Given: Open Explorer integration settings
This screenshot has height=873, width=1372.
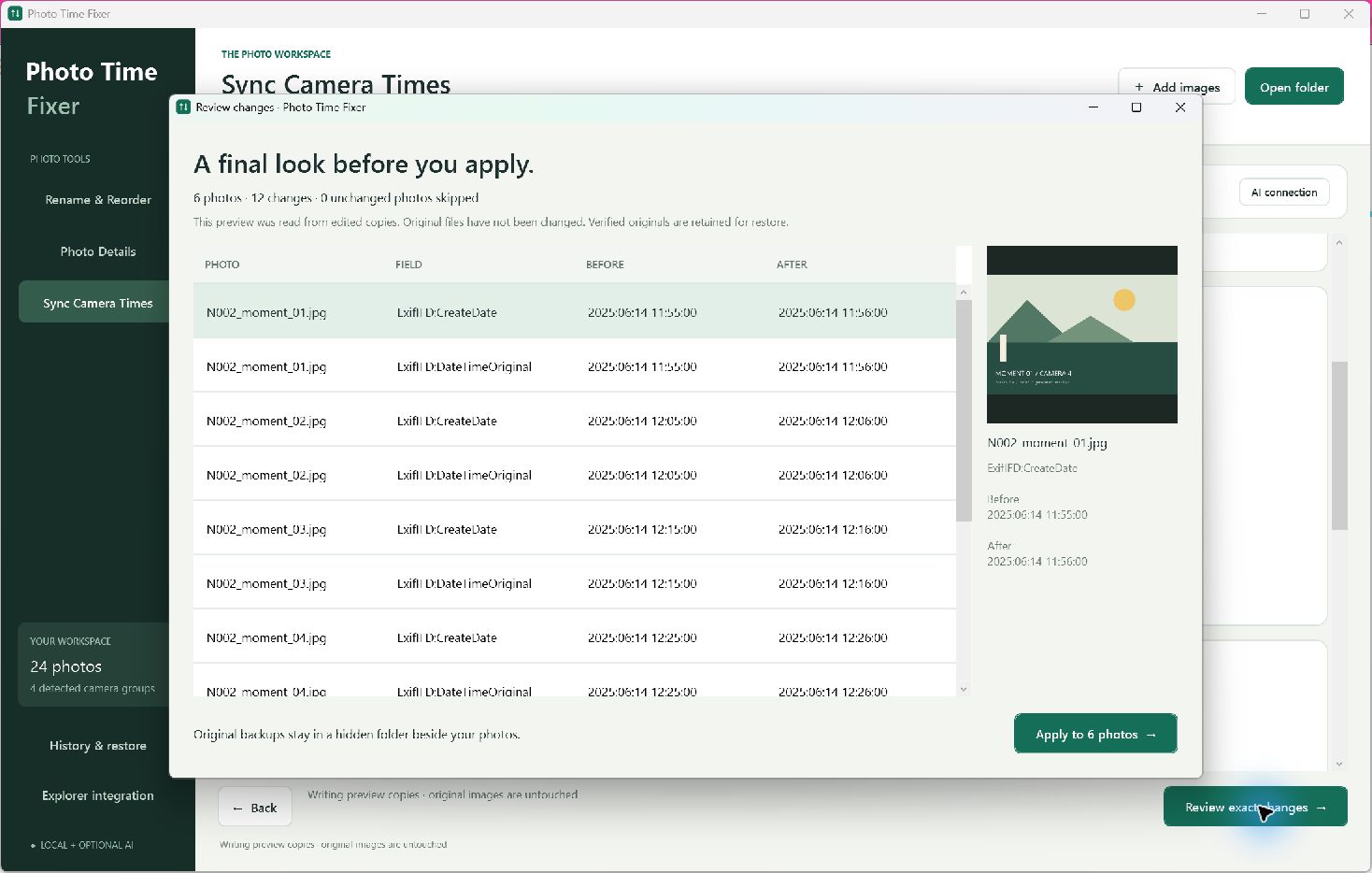Looking at the screenshot, I should click(98, 795).
